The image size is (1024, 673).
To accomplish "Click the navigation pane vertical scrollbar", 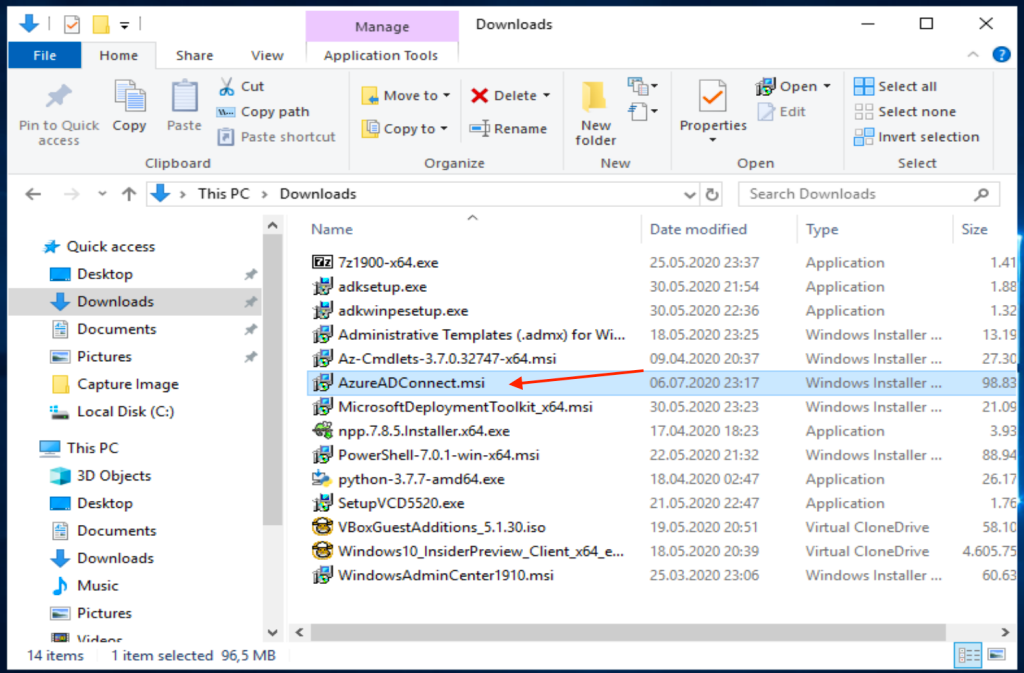I will click(x=272, y=380).
